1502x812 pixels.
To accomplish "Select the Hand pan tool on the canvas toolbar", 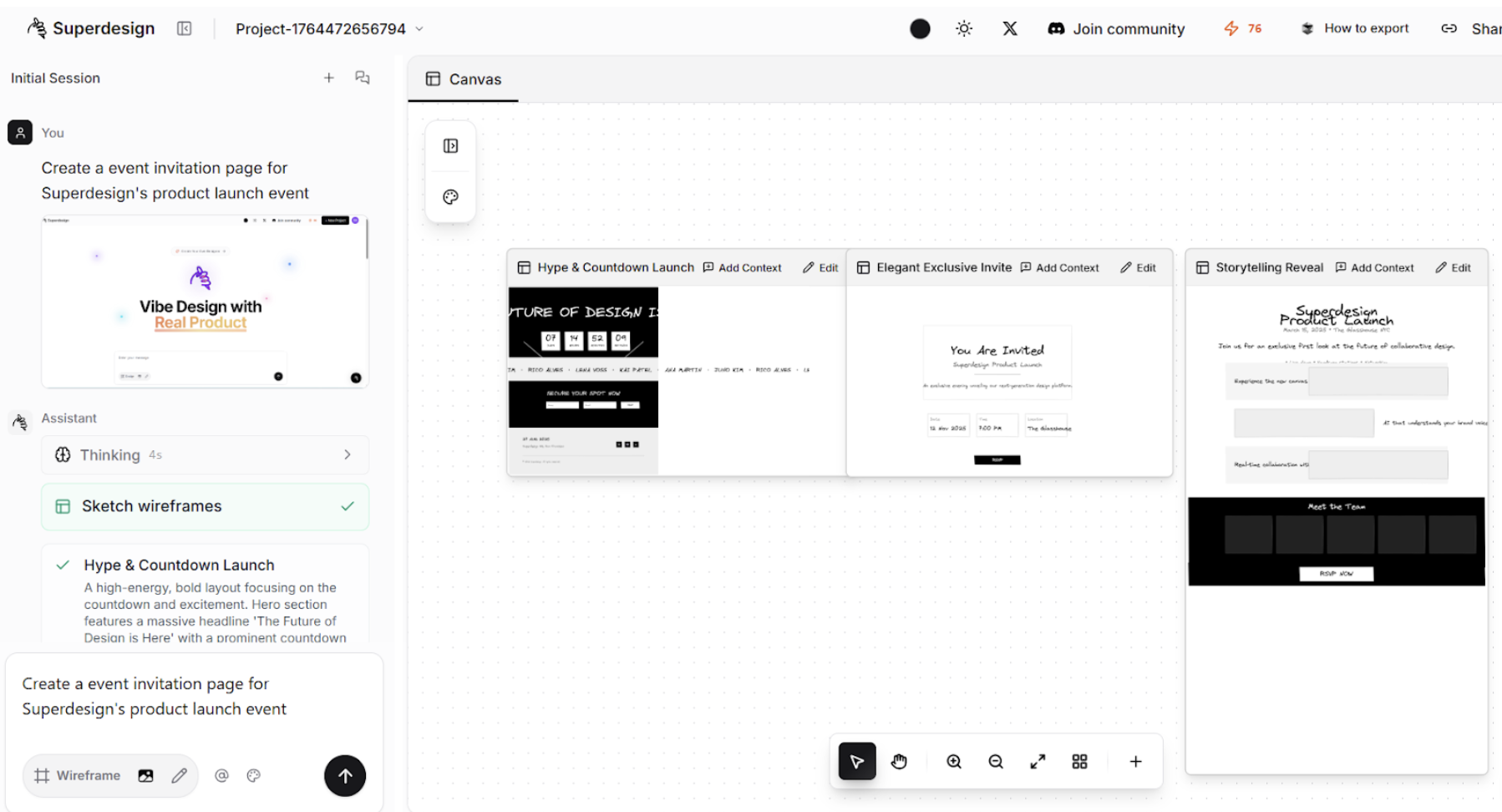I will pyautogui.click(x=900, y=761).
